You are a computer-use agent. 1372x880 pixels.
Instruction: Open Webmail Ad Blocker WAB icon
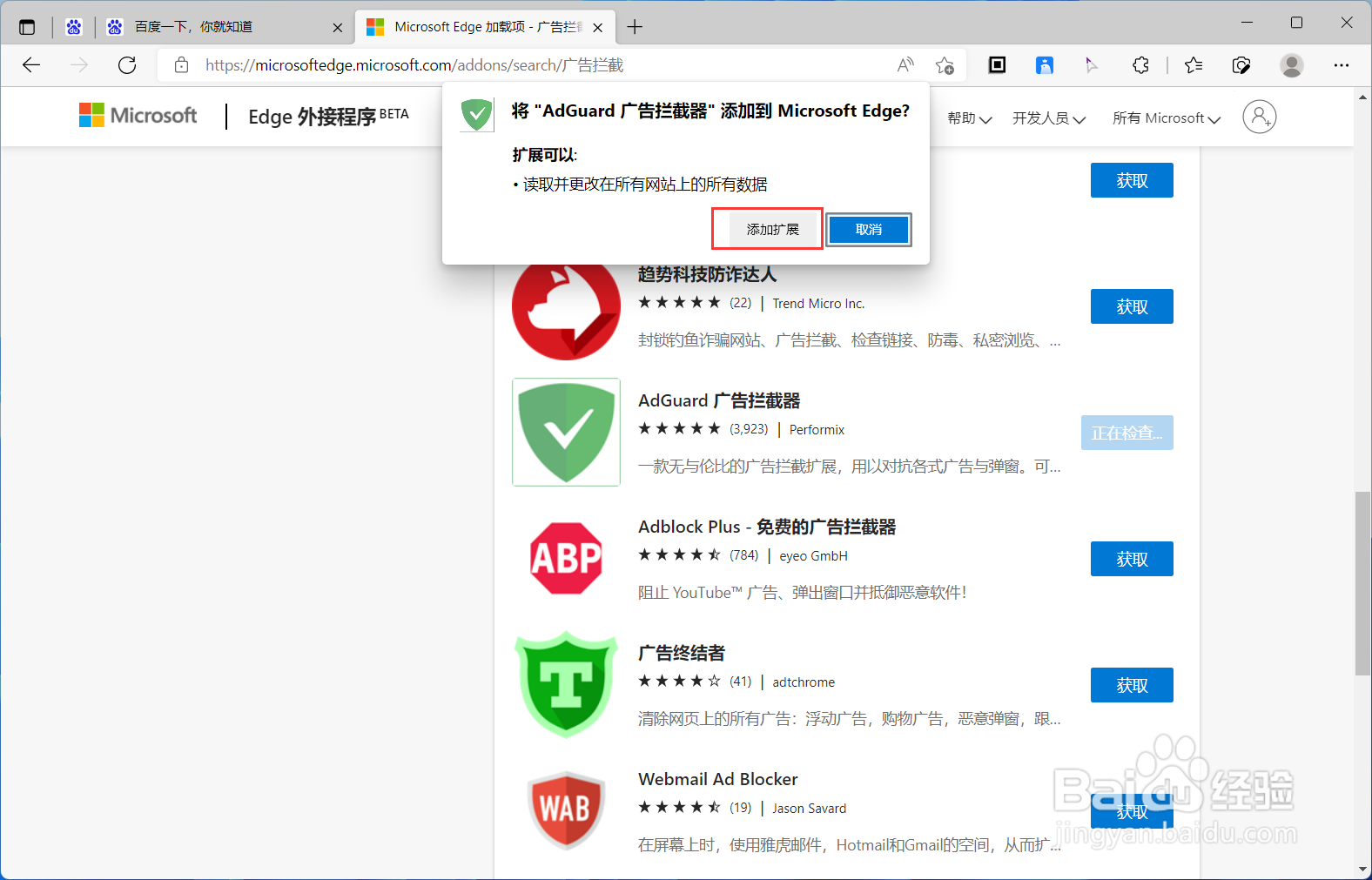click(566, 810)
